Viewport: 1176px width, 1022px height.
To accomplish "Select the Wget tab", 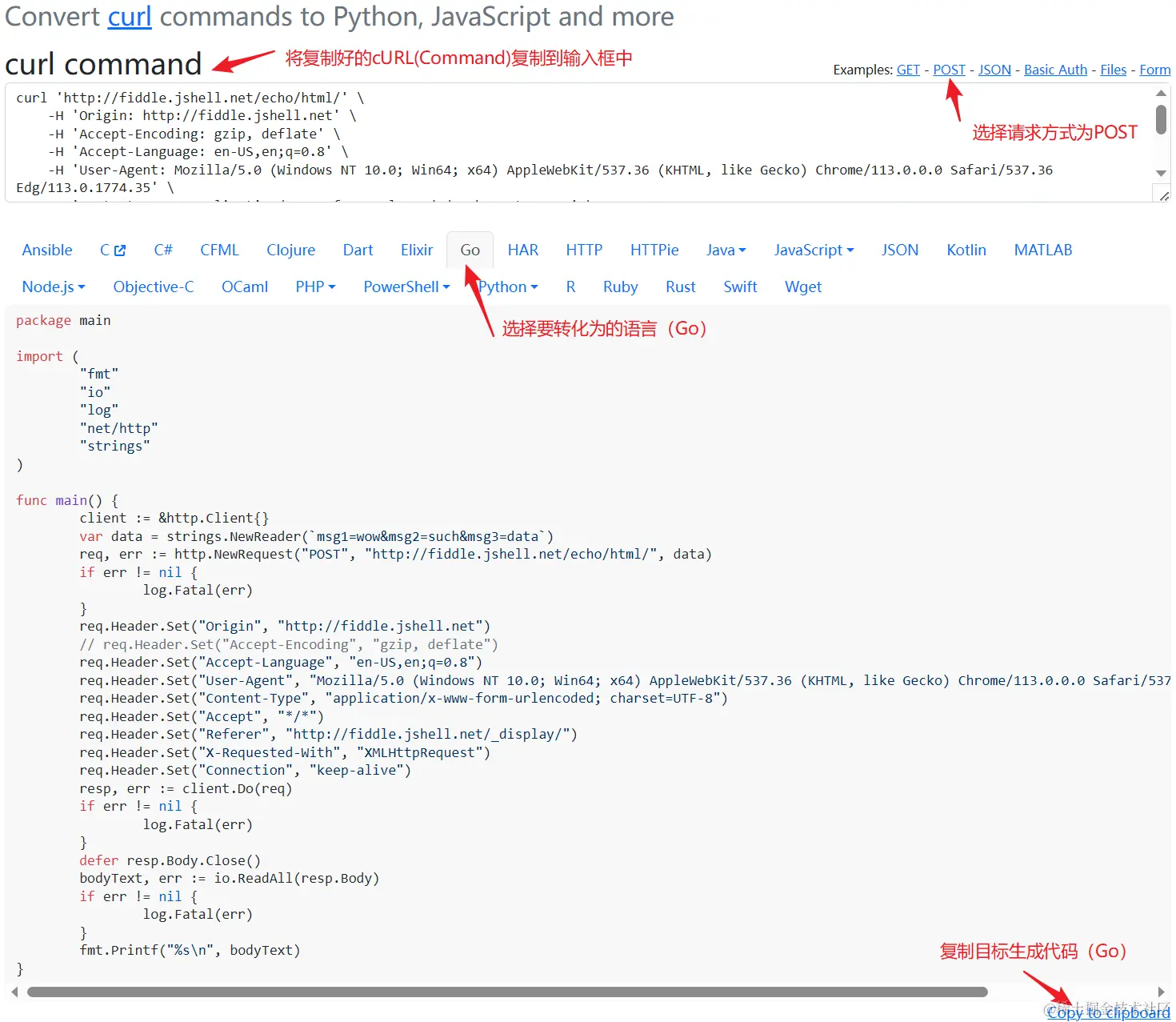I will tap(803, 287).
